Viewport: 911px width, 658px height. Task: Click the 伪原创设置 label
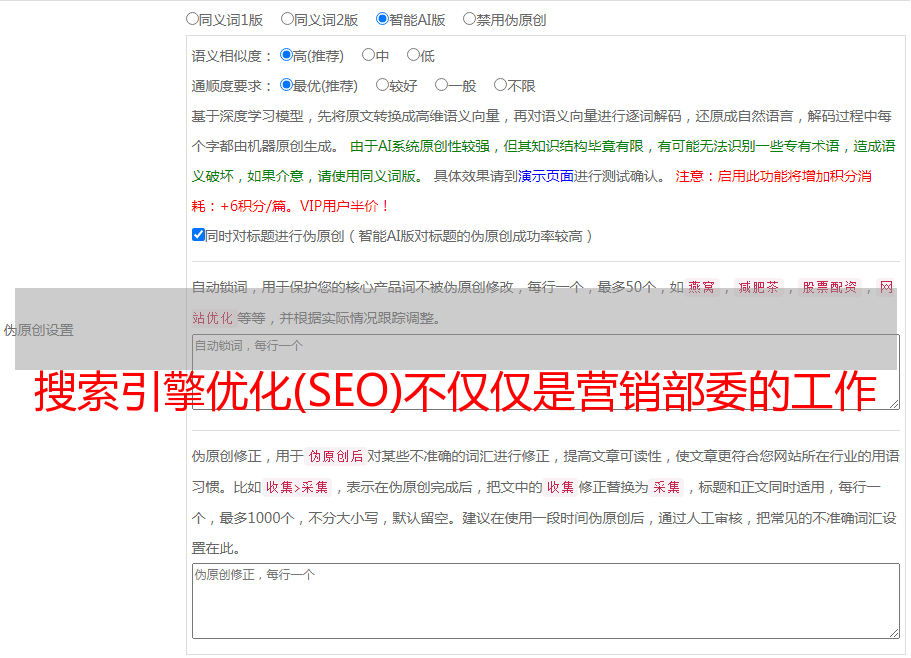(x=38, y=330)
